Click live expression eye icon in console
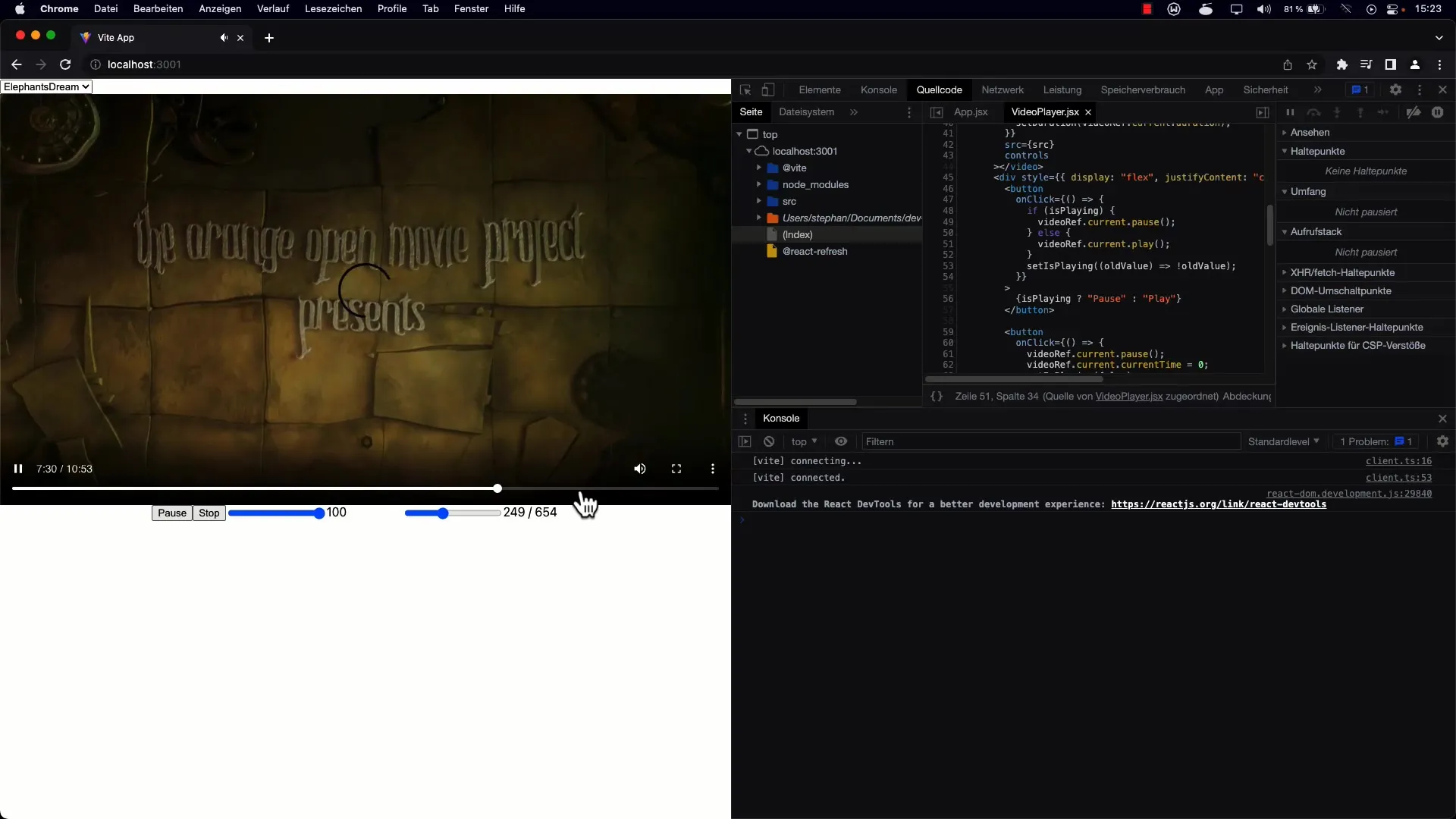The image size is (1456, 819). tap(841, 441)
